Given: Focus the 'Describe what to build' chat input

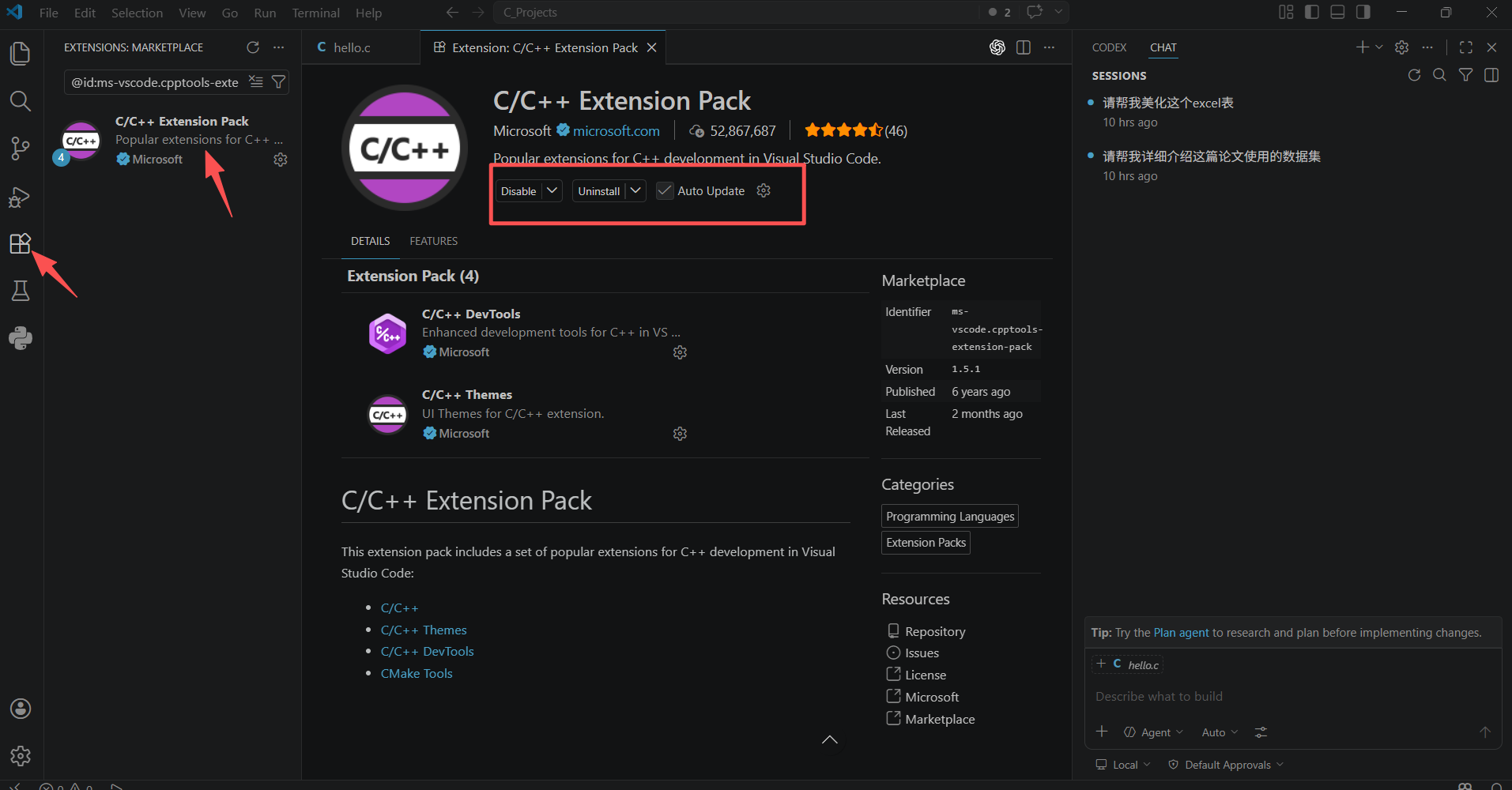Looking at the screenshot, I should coord(1293,697).
